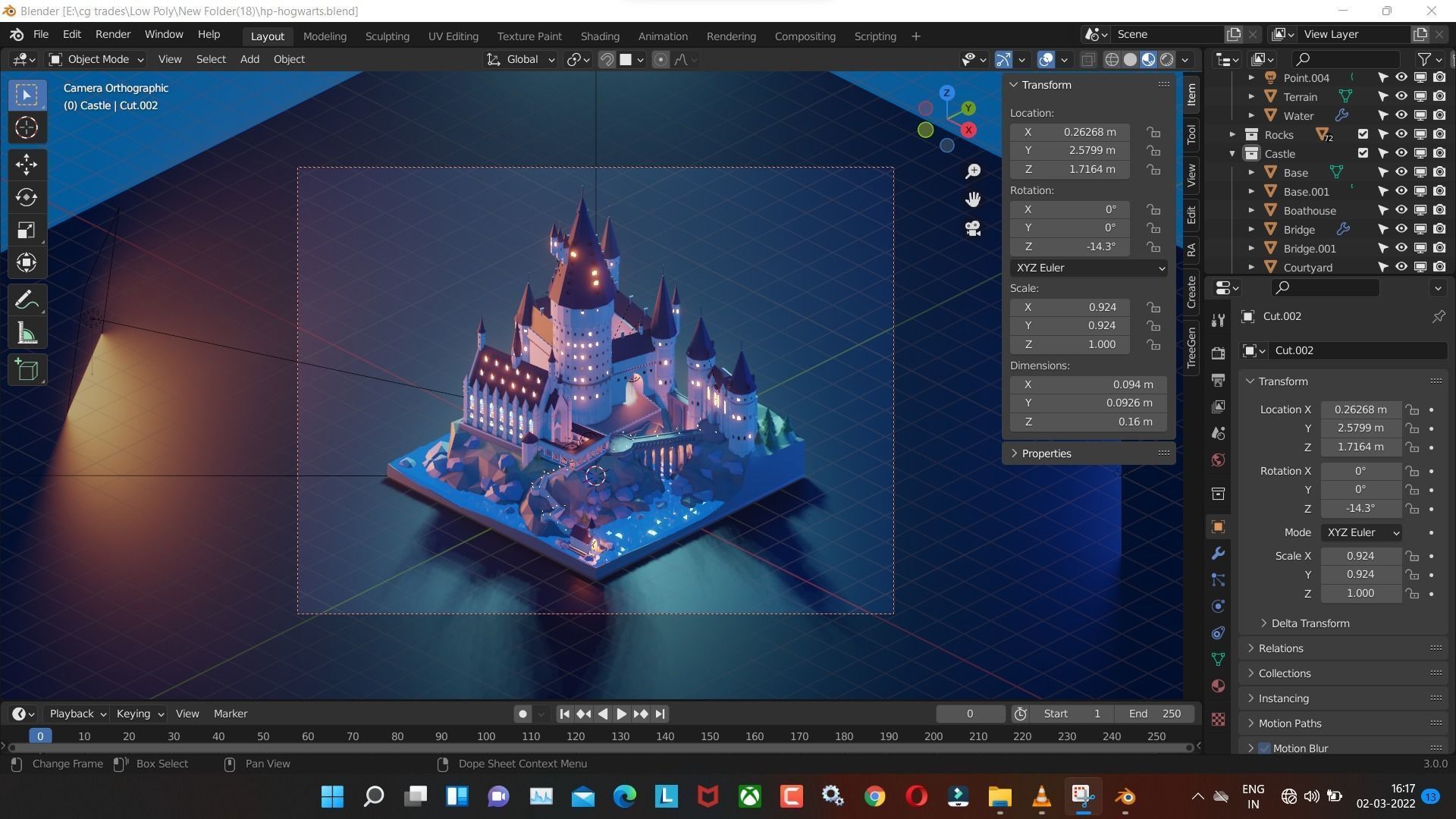Switch to the Shading workspace tab
The width and height of the screenshot is (1456, 819).
(x=600, y=36)
